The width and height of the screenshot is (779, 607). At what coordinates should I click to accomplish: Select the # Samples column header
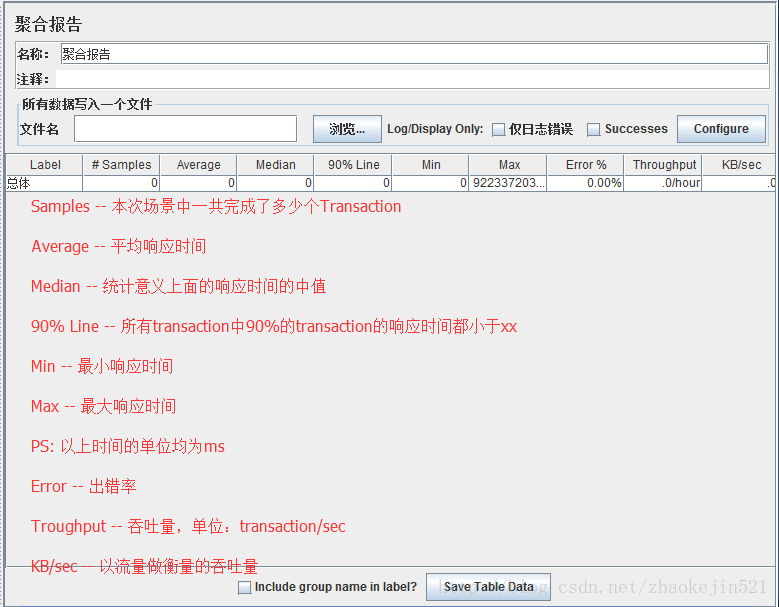(121, 164)
